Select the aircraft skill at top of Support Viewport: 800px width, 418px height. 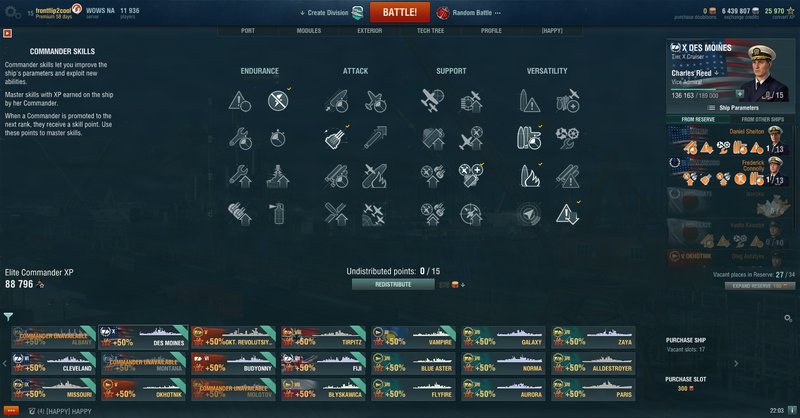tap(432, 101)
